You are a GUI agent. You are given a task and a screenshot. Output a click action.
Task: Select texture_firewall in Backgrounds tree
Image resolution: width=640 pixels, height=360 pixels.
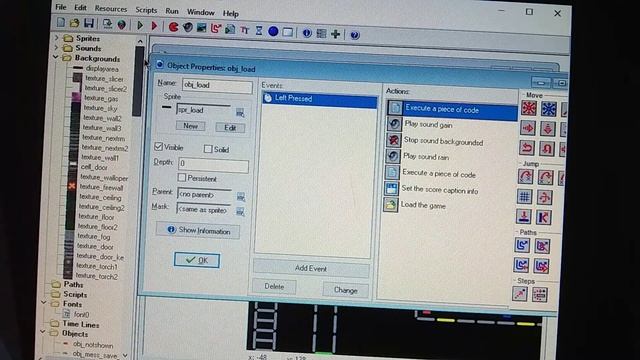tap(102, 187)
